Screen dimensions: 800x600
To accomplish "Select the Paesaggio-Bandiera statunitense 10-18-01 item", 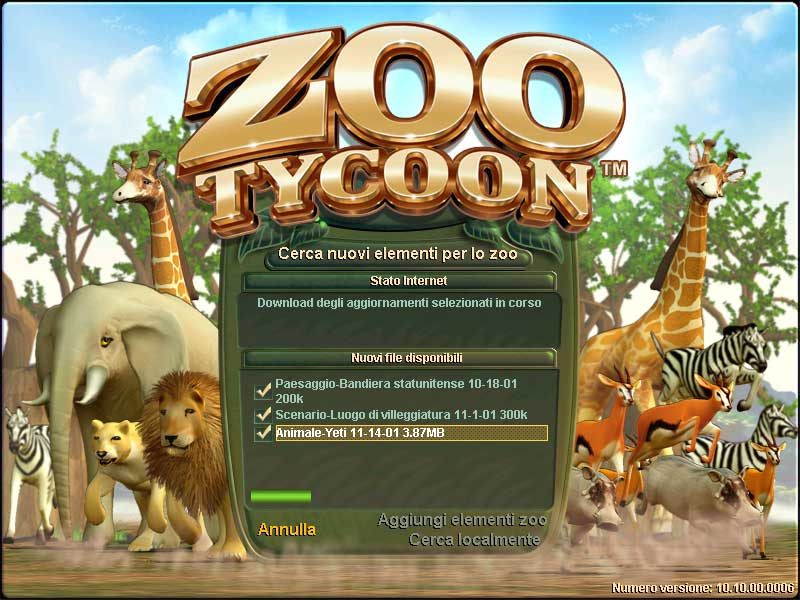I will coord(396,391).
